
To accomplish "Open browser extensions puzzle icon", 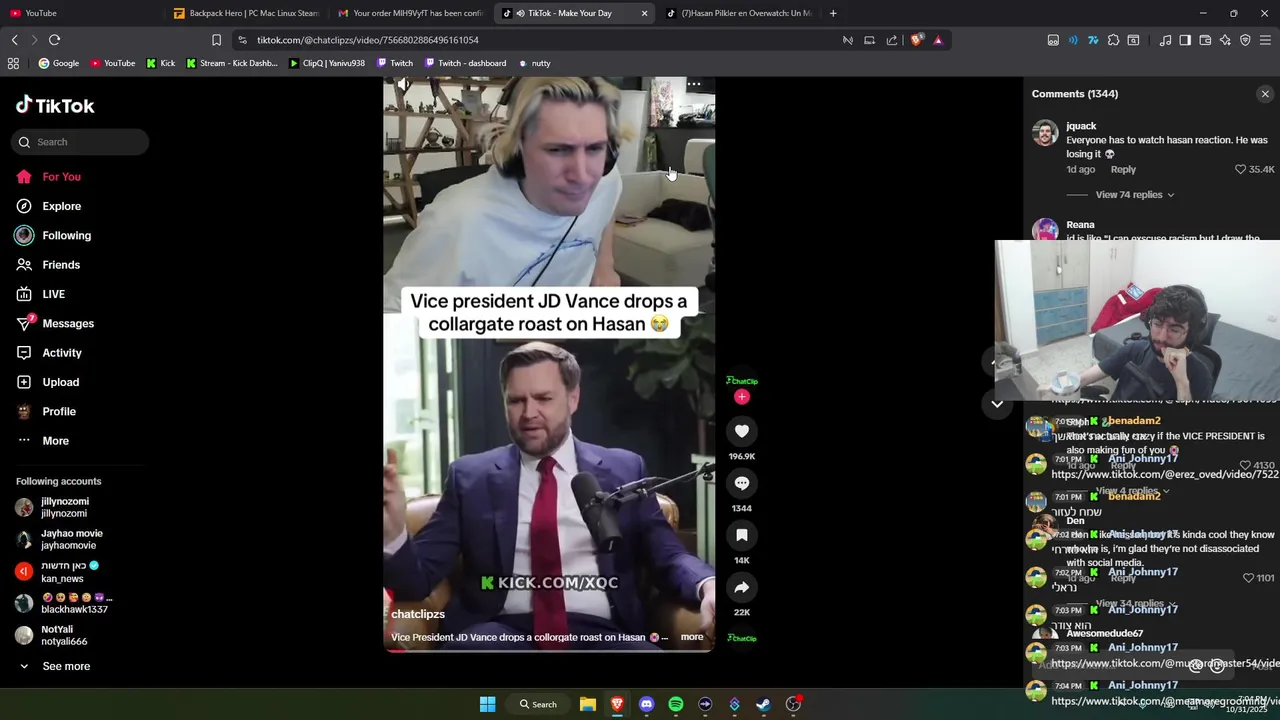I will [1113, 40].
